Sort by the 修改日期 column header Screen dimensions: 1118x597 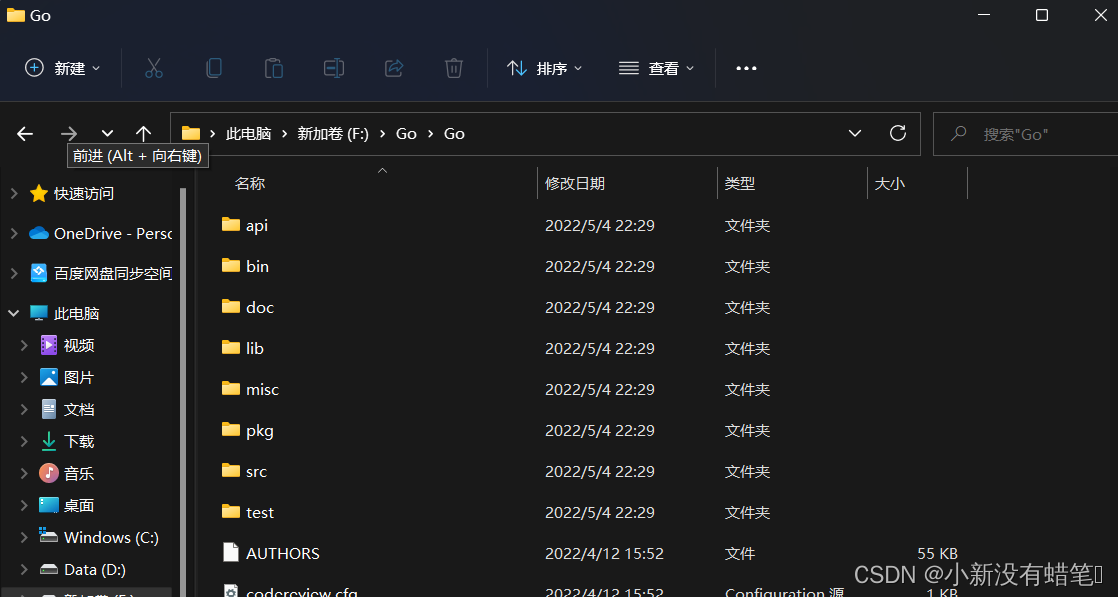[575, 183]
